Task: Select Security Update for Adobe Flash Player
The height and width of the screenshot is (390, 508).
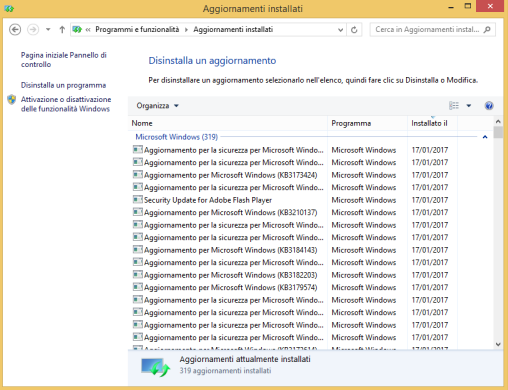Action: pos(208,200)
